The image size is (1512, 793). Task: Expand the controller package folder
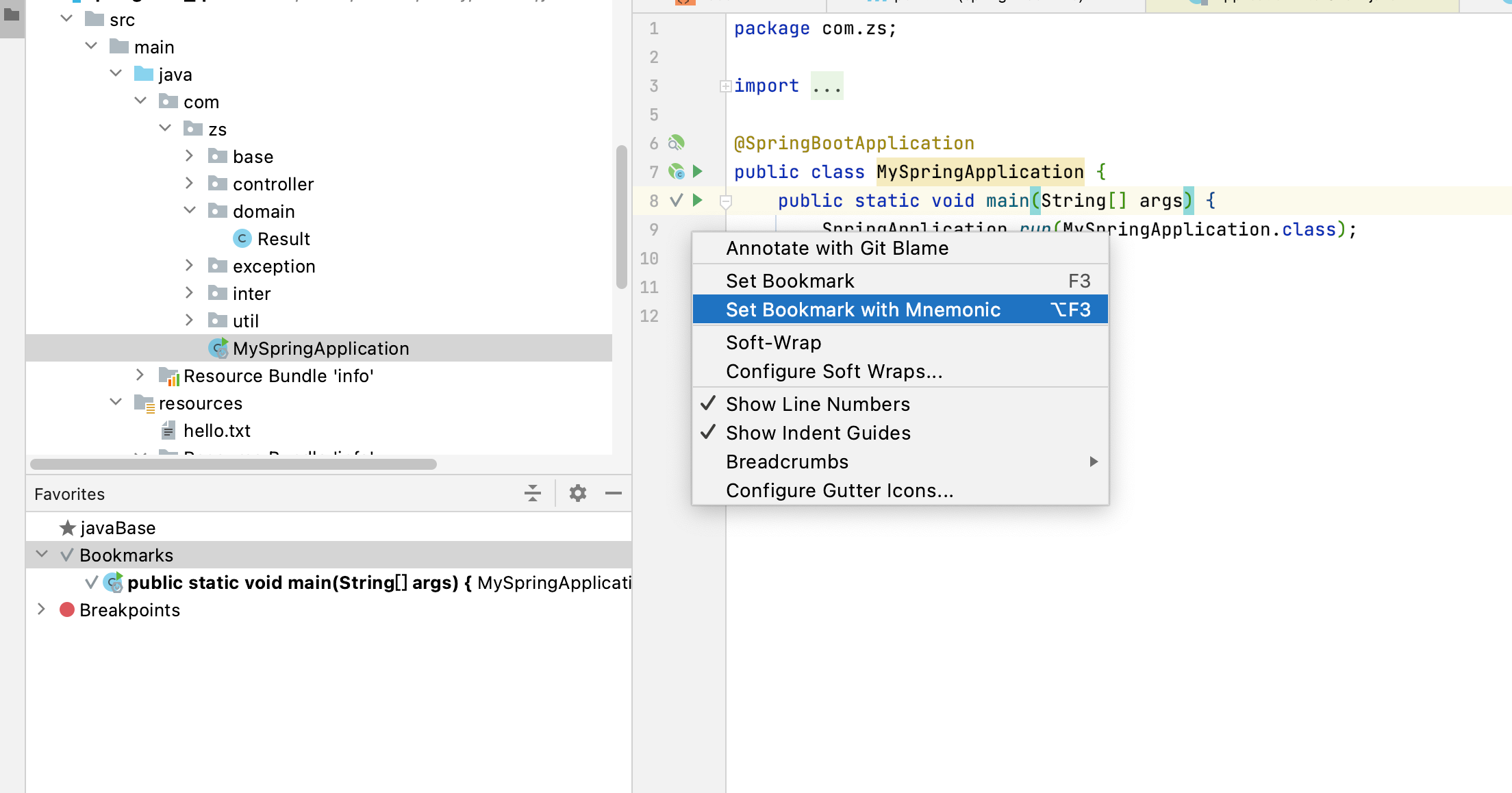pyautogui.click(x=190, y=184)
